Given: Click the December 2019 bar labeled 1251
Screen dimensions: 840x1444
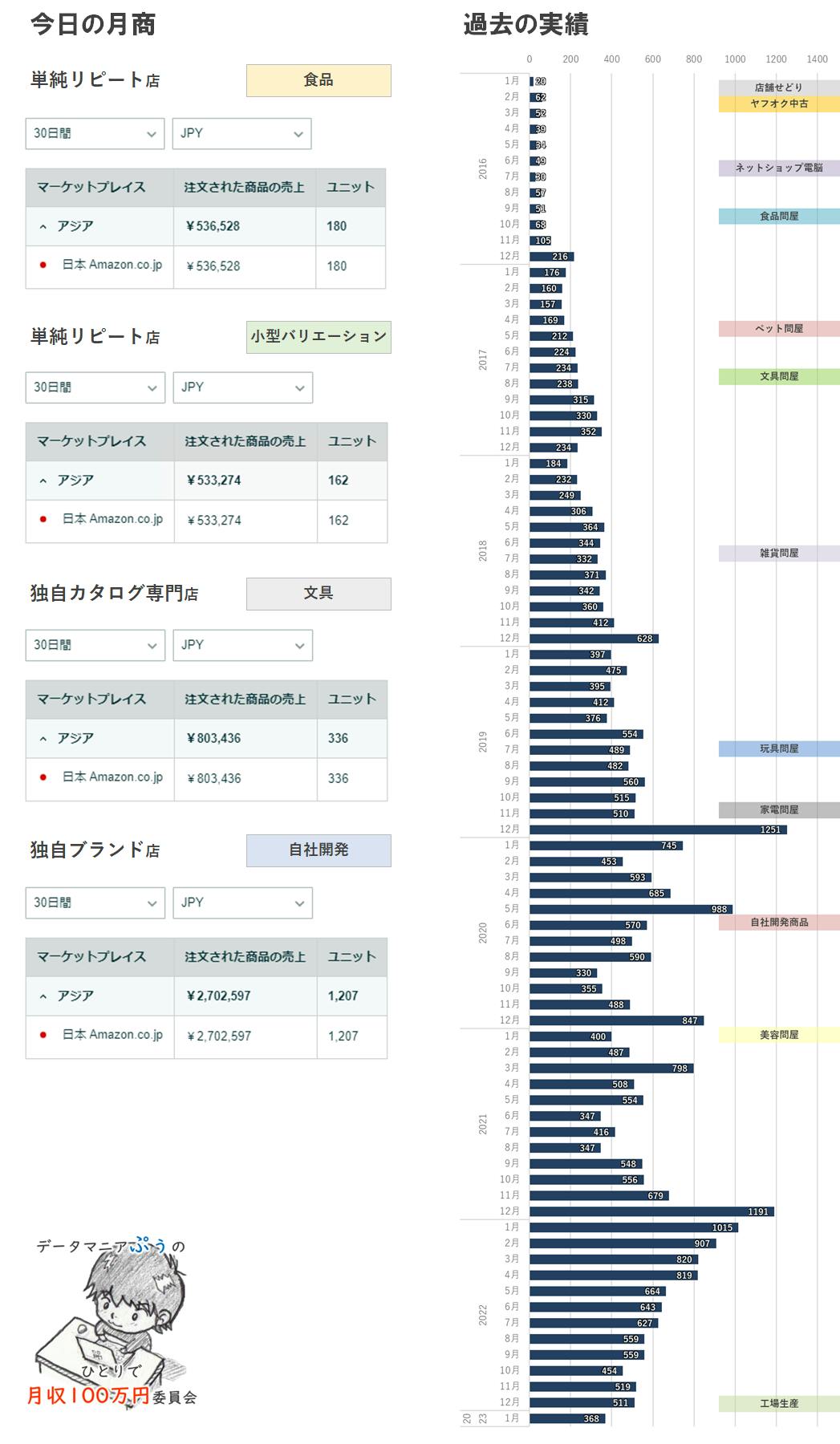Looking at the screenshot, I should point(658,829).
